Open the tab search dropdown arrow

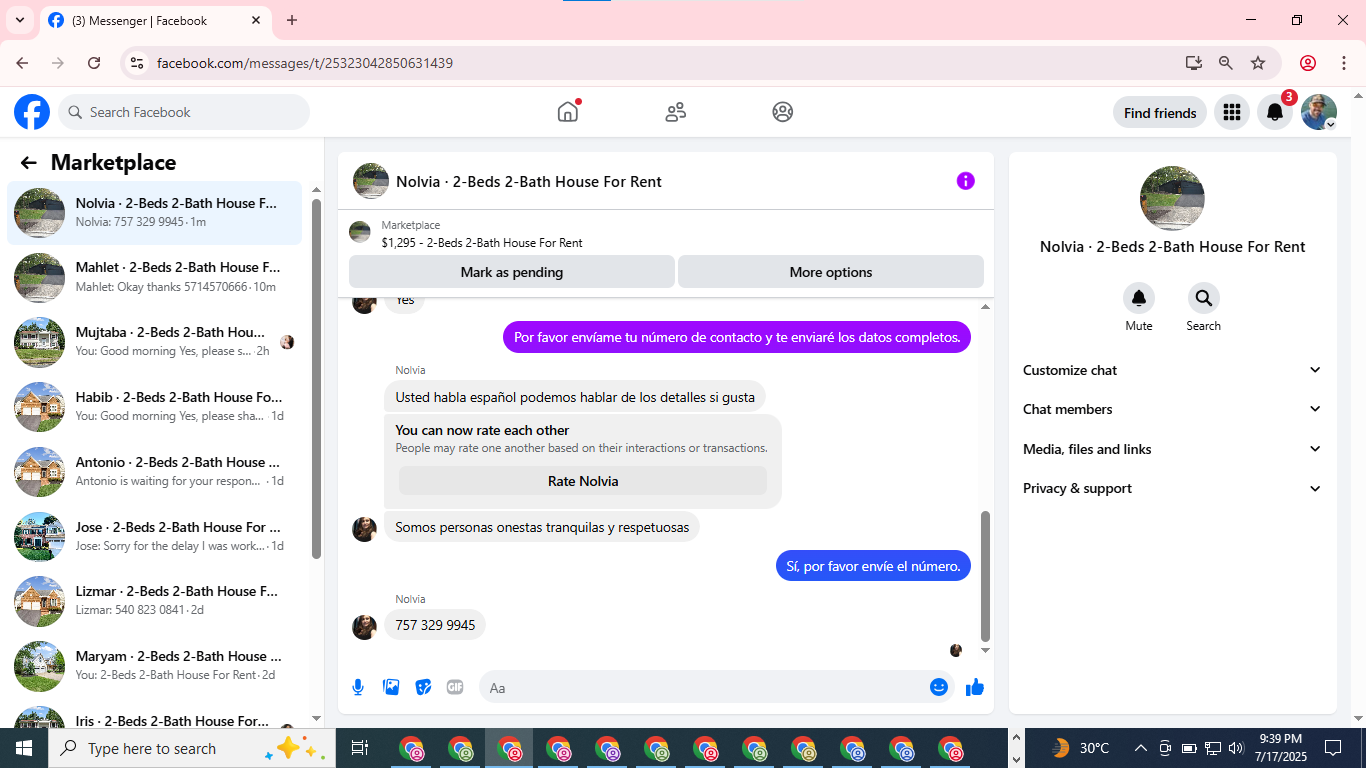tap(19, 20)
